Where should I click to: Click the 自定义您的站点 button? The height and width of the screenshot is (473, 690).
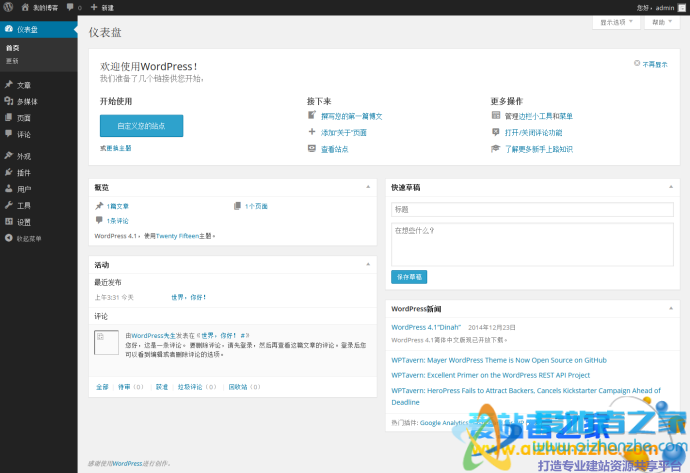click(x=141, y=126)
